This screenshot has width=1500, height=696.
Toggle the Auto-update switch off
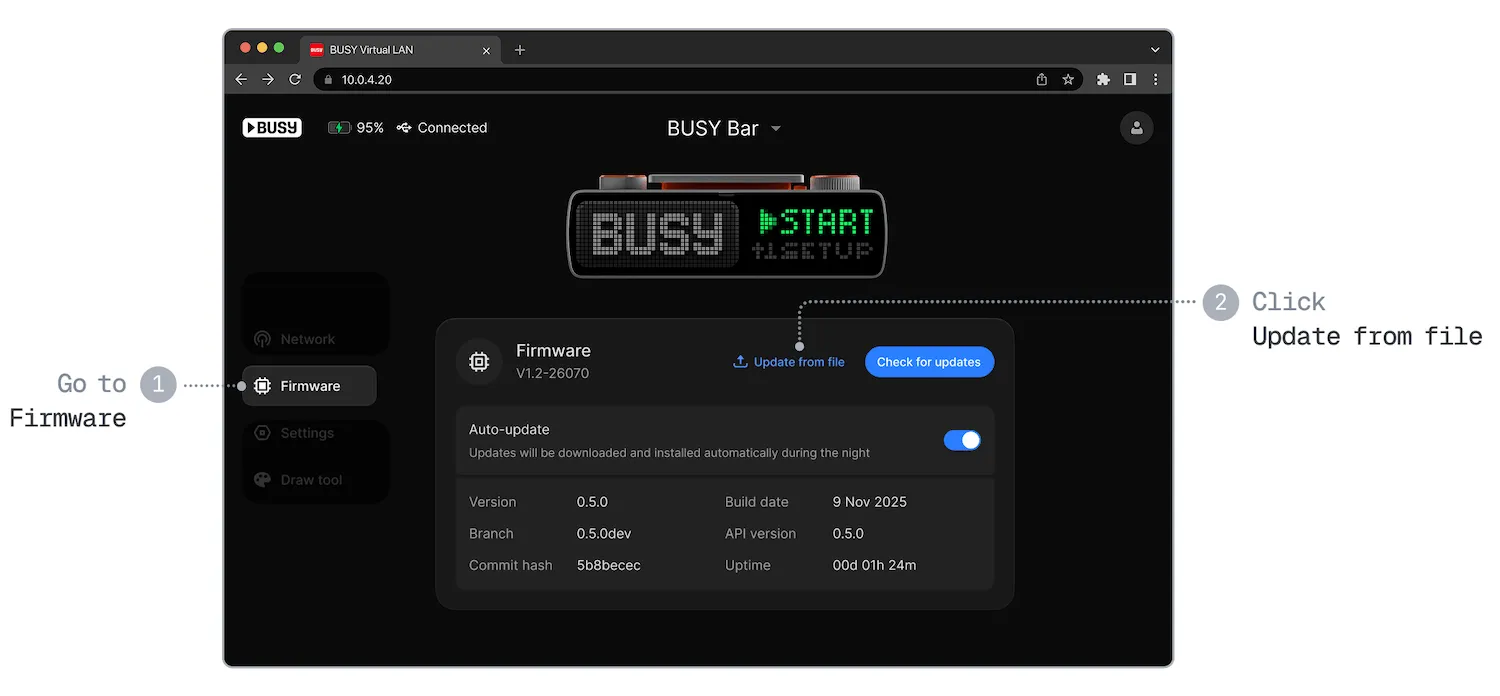962,440
